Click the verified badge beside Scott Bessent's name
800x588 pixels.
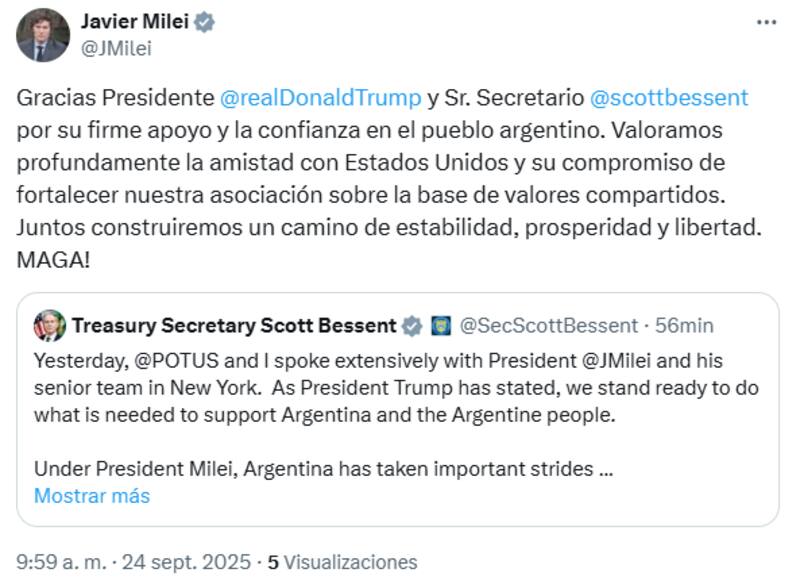pyautogui.click(x=412, y=326)
